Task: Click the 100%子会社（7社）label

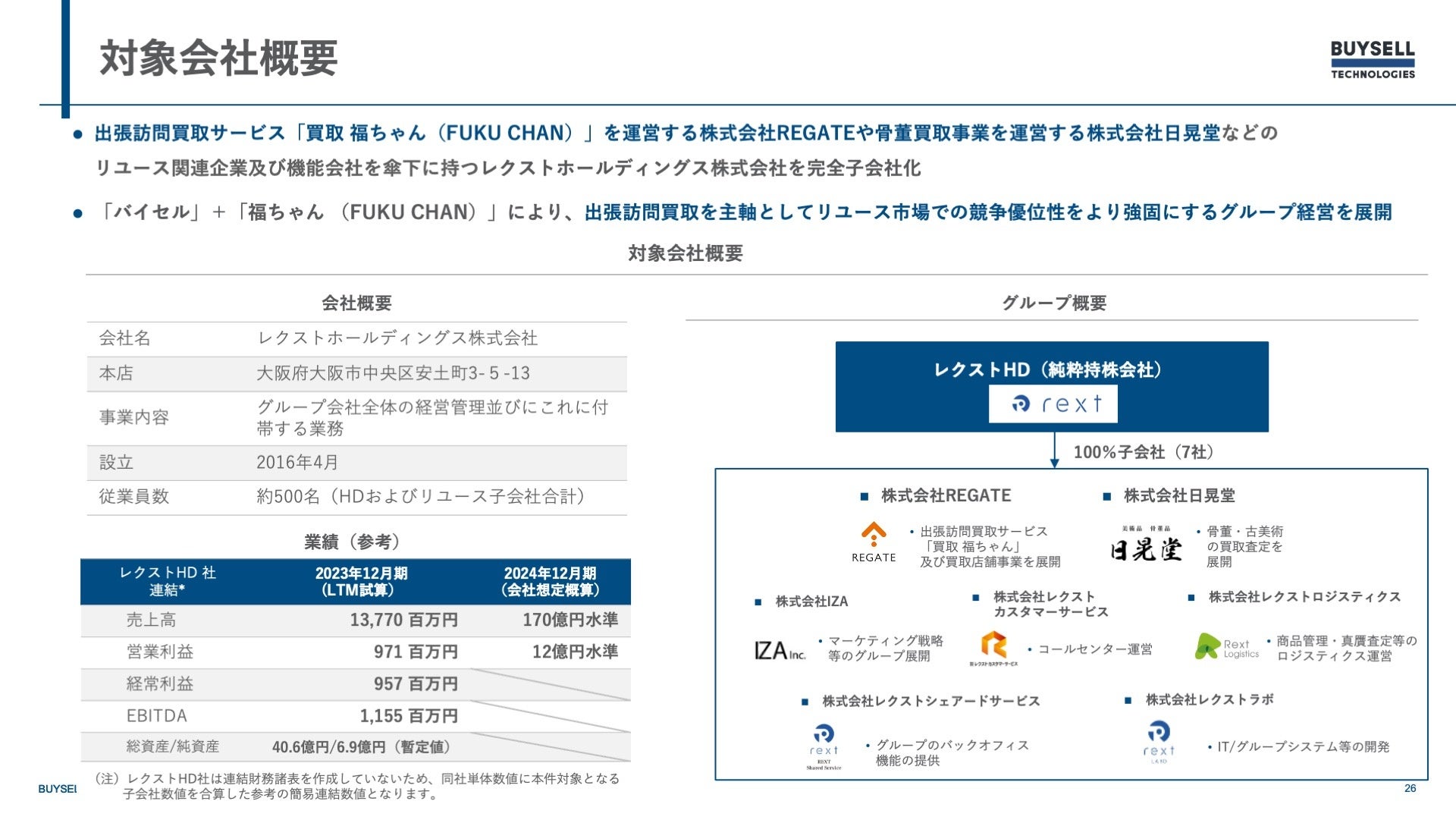Action: pyautogui.click(x=1144, y=452)
